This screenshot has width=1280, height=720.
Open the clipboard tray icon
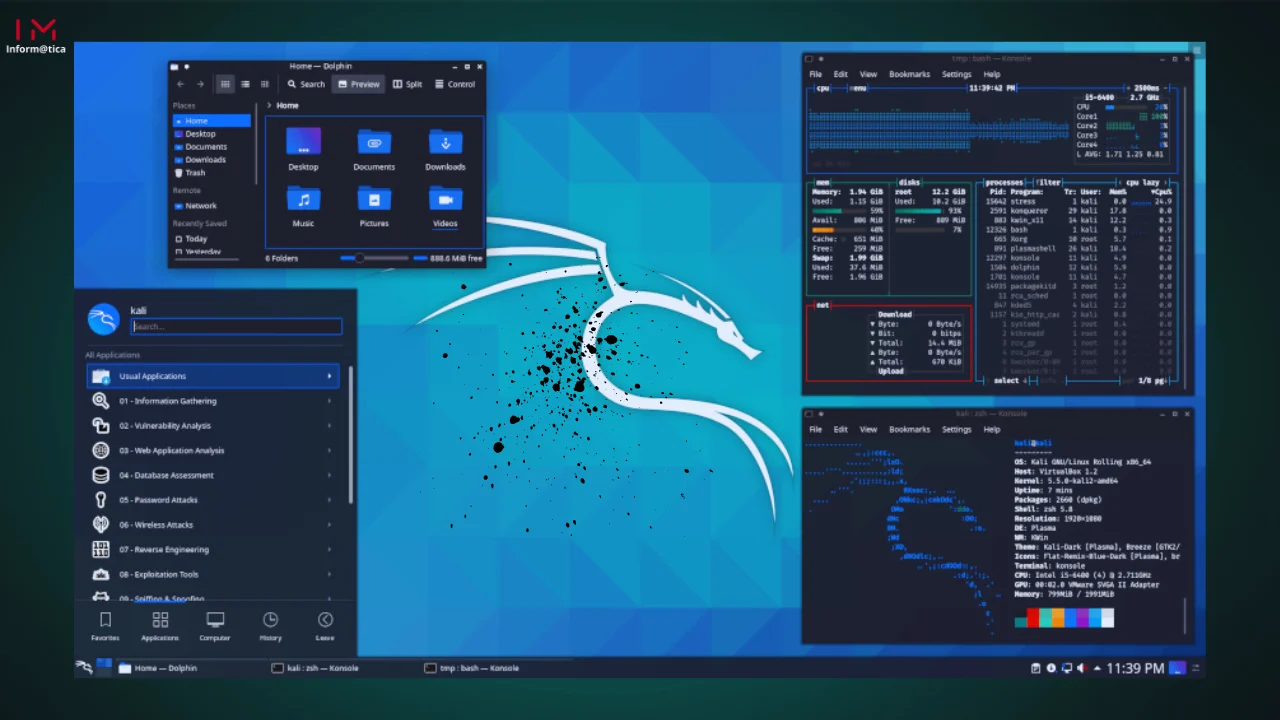pyautogui.click(x=1036, y=668)
